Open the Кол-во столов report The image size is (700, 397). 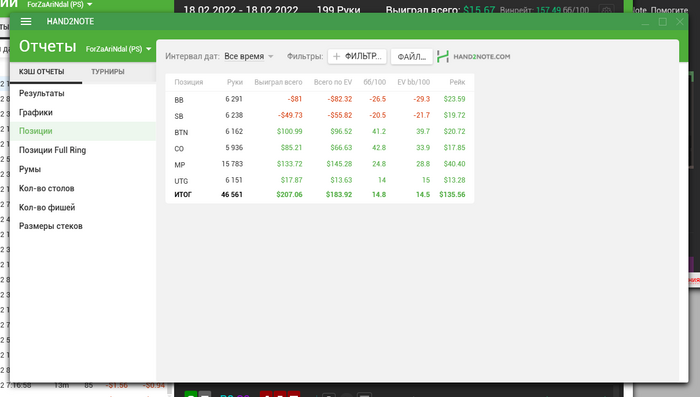[83, 188]
